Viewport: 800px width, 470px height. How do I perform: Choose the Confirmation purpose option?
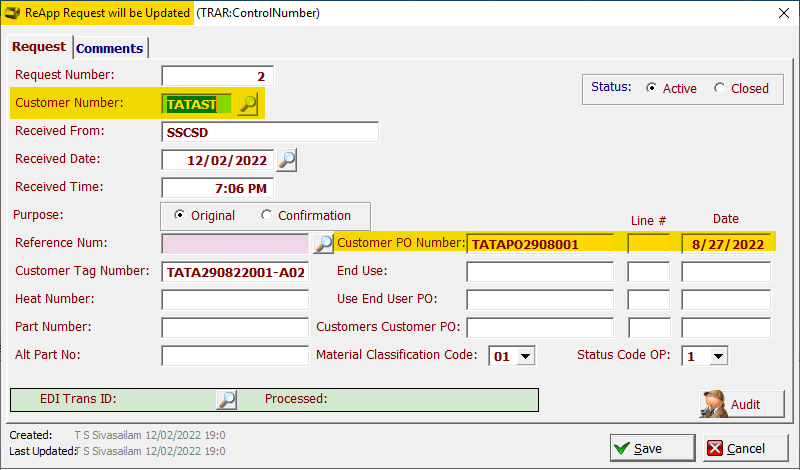coord(266,215)
